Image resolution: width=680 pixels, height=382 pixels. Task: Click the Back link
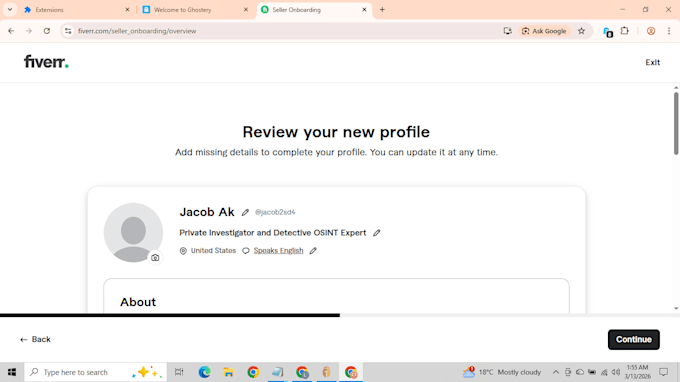click(35, 340)
